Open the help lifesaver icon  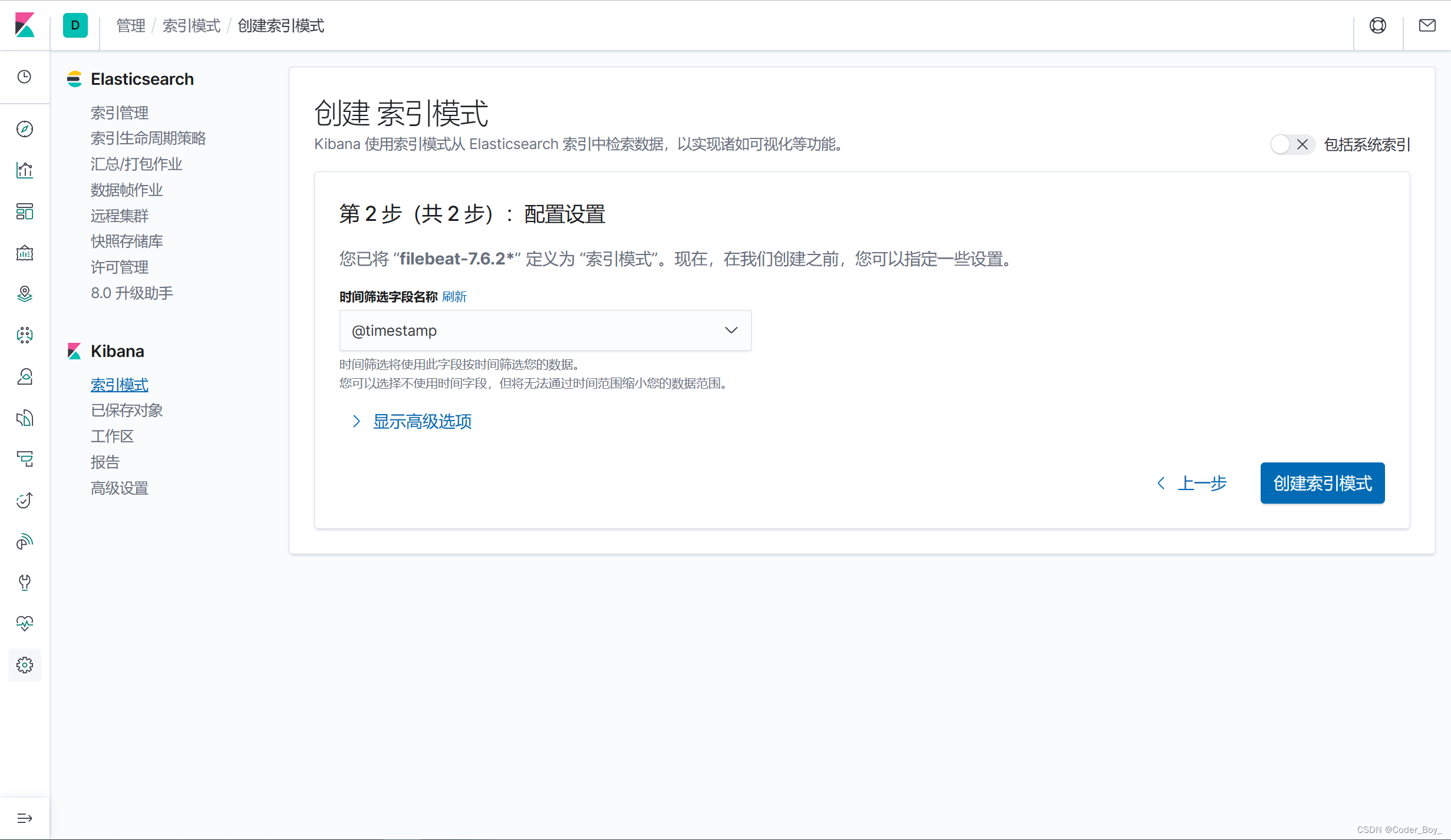pyautogui.click(x=1377, y=25)
